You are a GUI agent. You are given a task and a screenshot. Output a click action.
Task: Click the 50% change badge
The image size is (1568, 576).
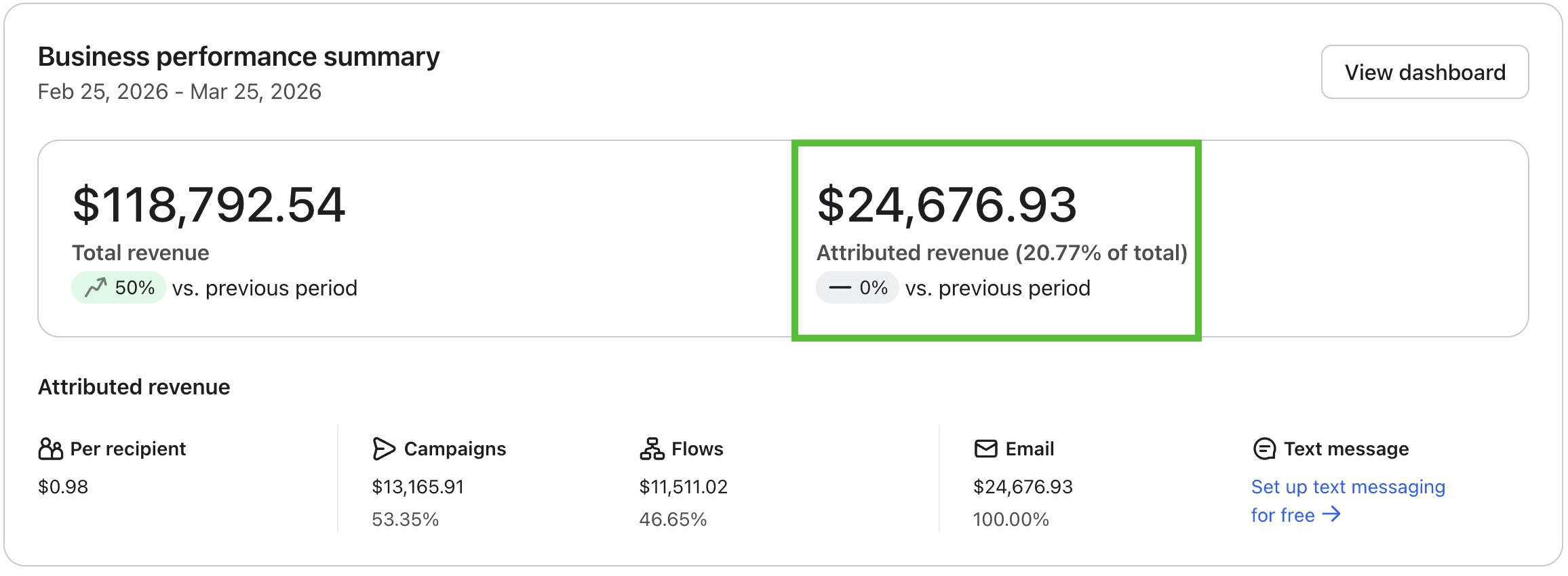click(x=119, y=287)
